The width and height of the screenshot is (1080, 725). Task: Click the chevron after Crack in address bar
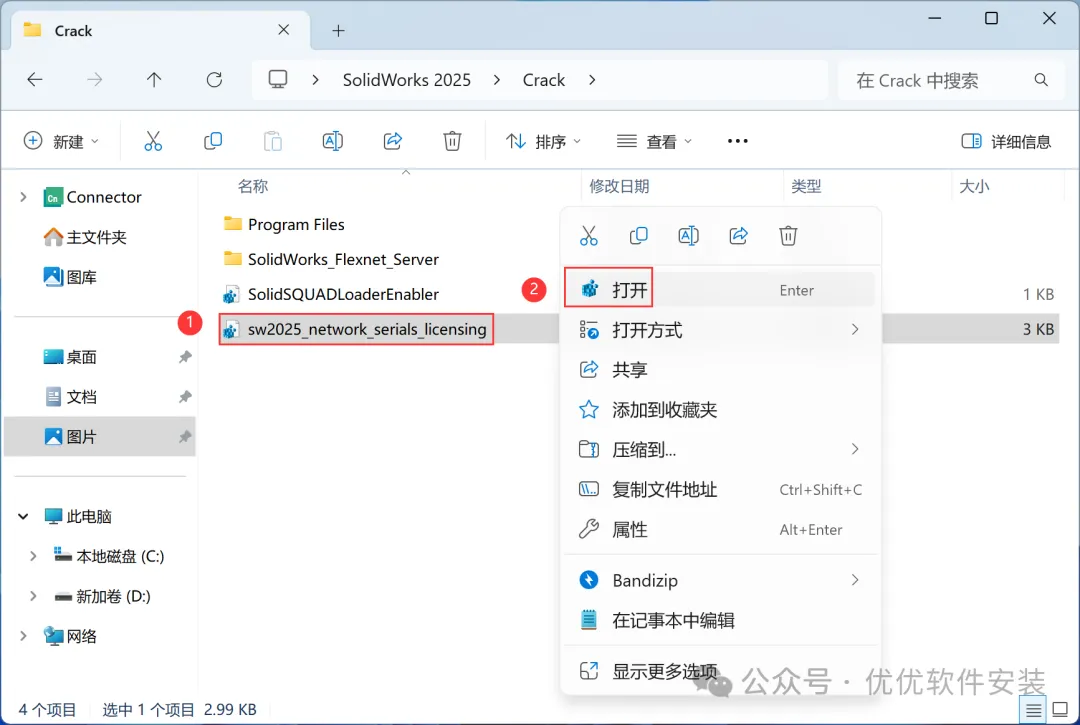(x=592, y=80)
